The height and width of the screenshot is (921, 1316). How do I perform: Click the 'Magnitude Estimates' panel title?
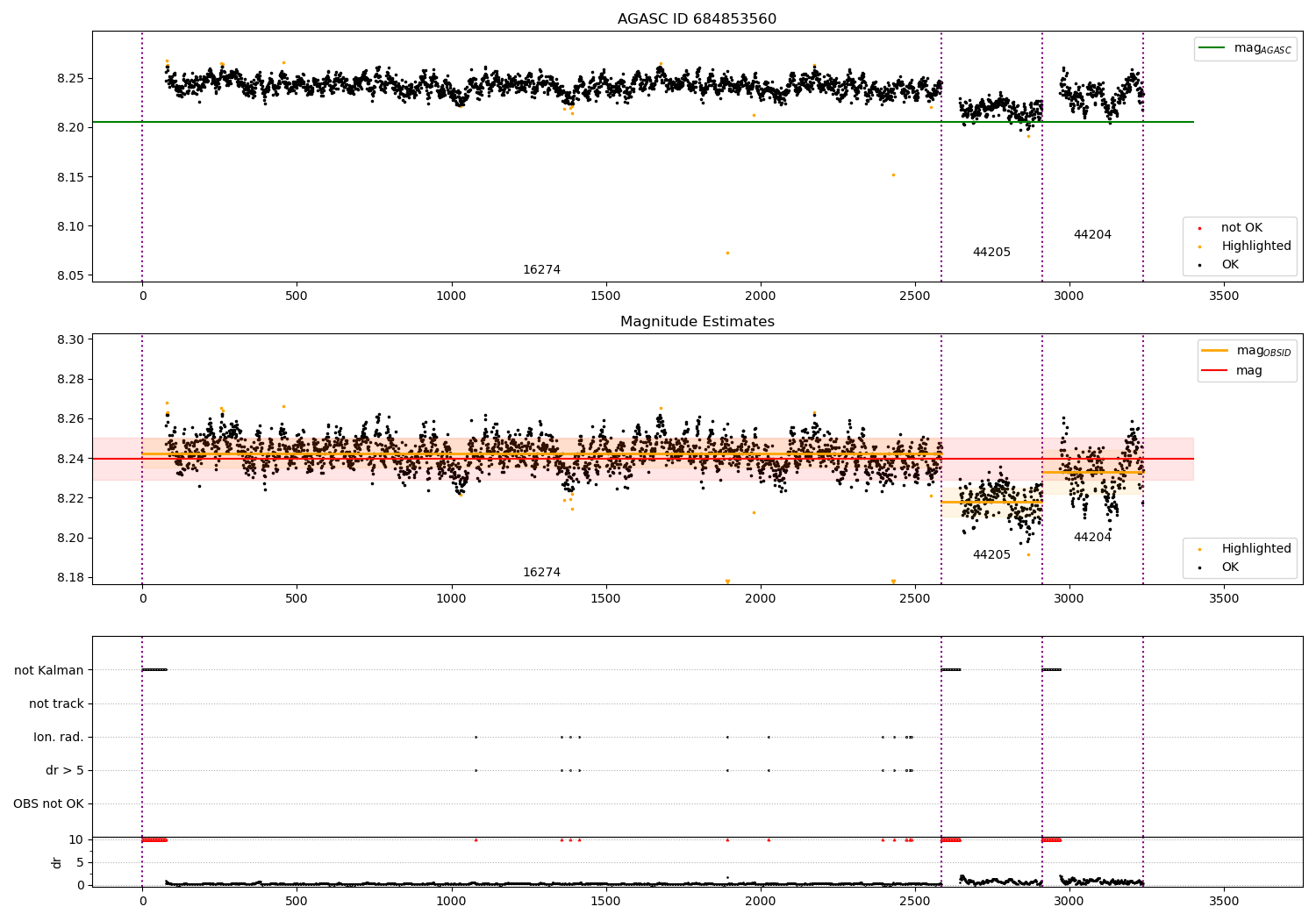697,322
